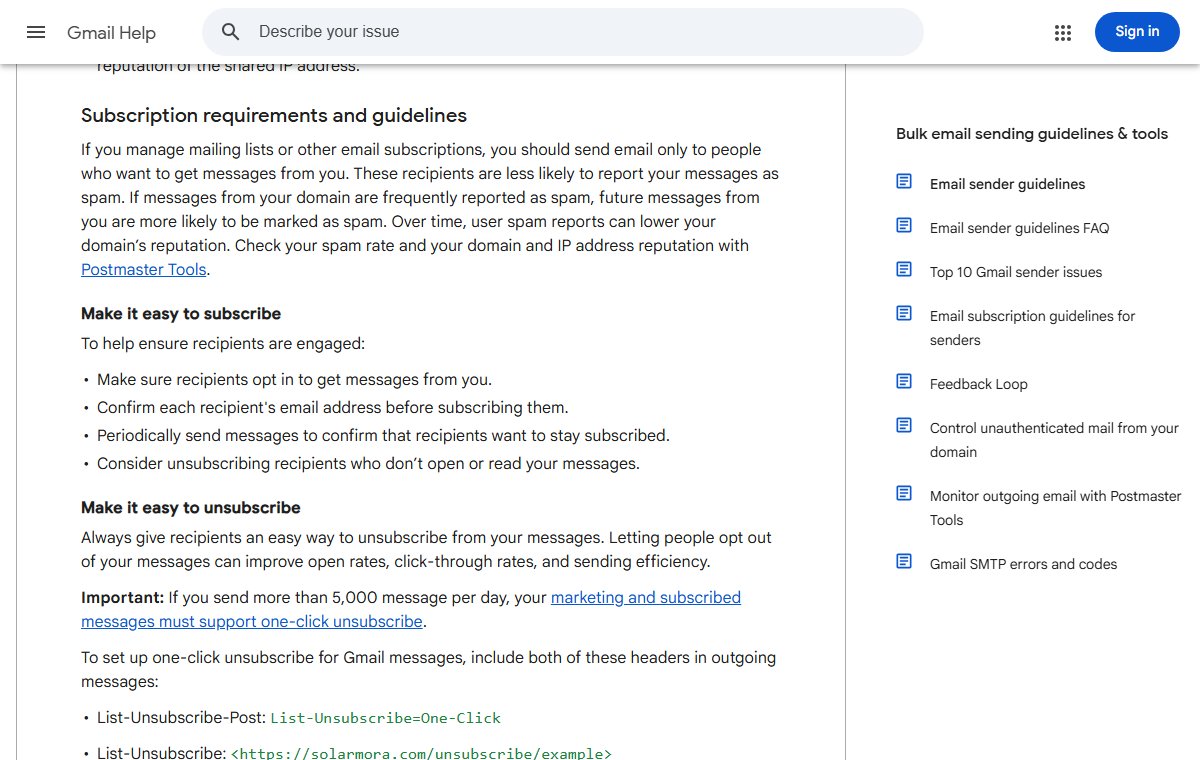Open the Google apps grid
1200x760 pixels.
click(1063, 32)
